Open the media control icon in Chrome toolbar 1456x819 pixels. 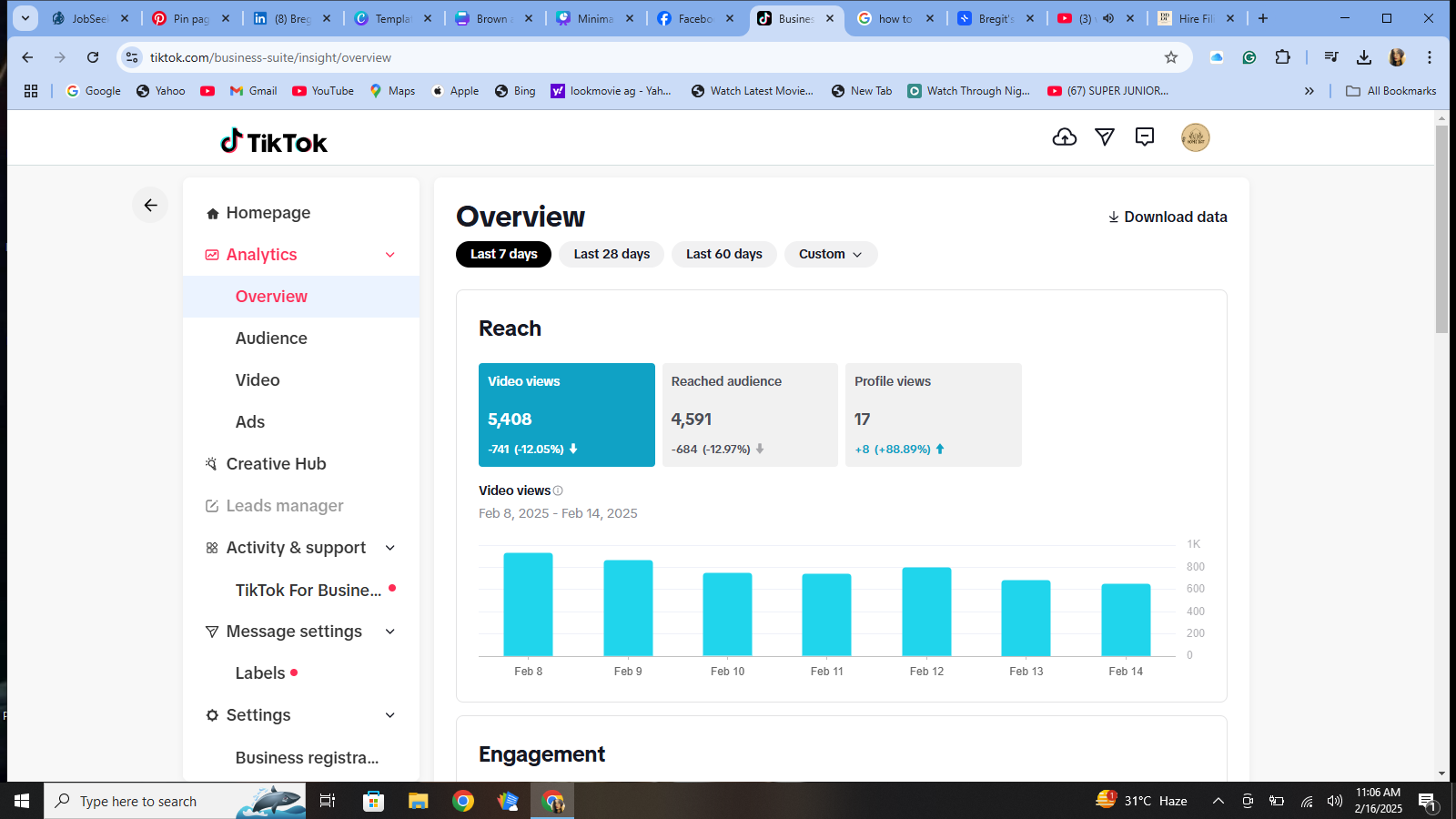tap(1331, 57)
